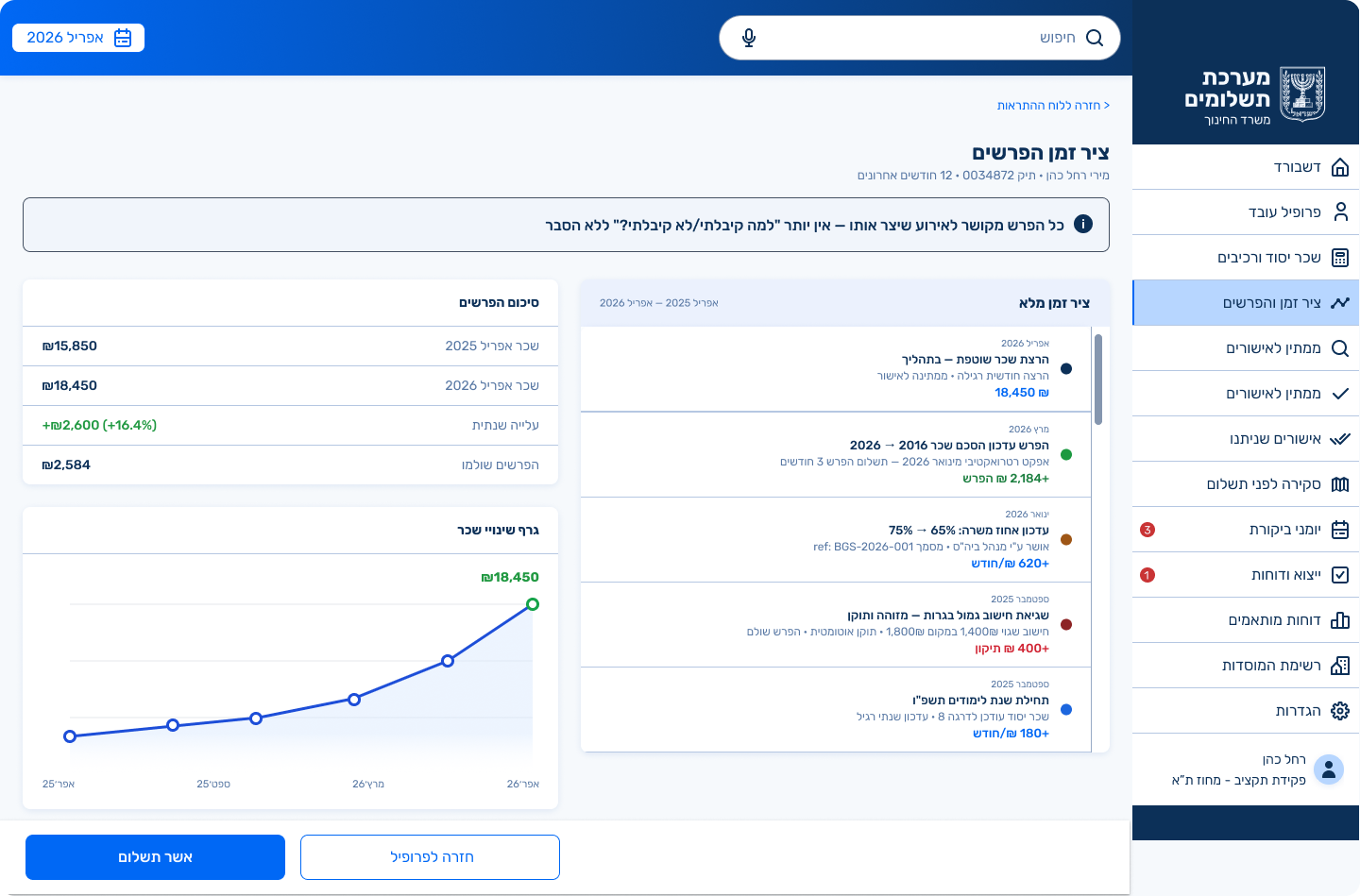
Task: Follow the חזרה ללוח ההתראות link
Action: click(1053, 106)
